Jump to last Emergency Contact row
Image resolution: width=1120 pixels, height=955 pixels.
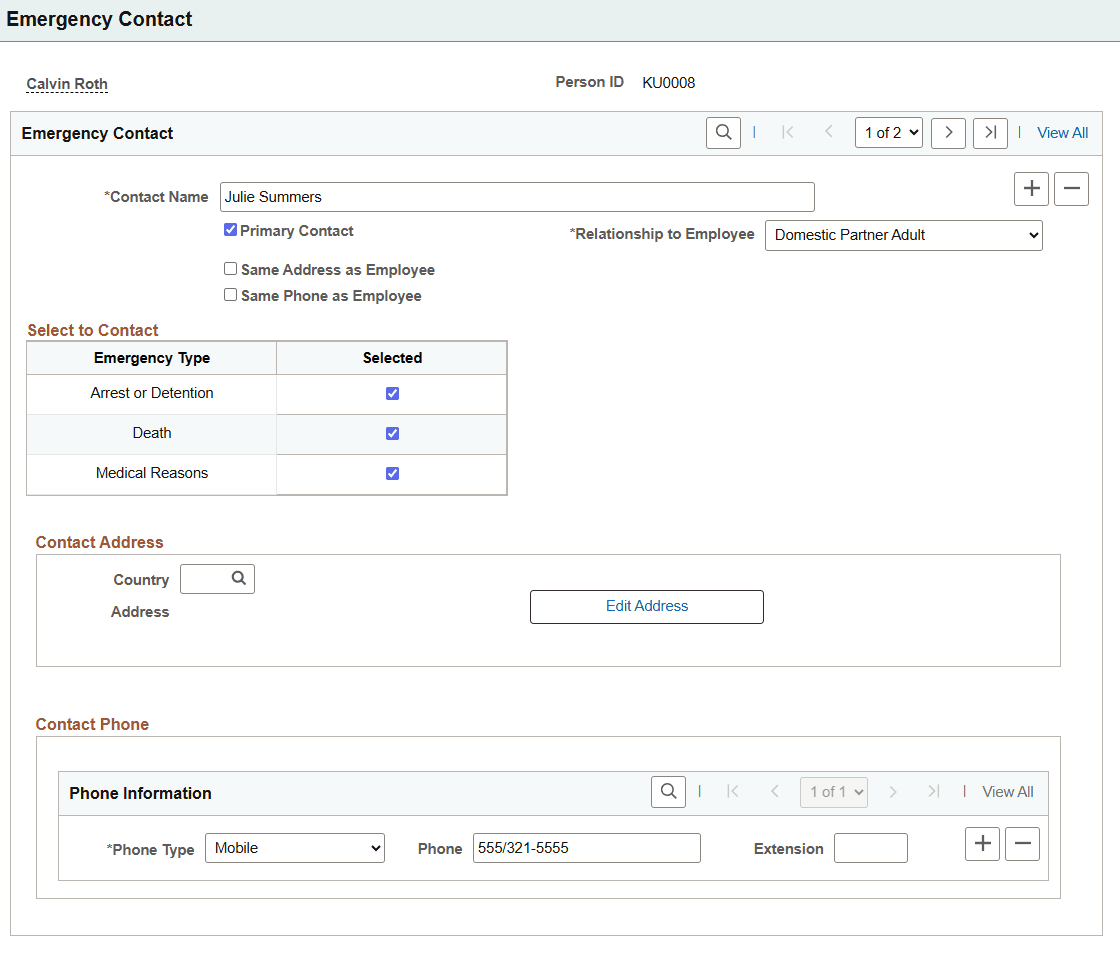click(x=990, y=133)
